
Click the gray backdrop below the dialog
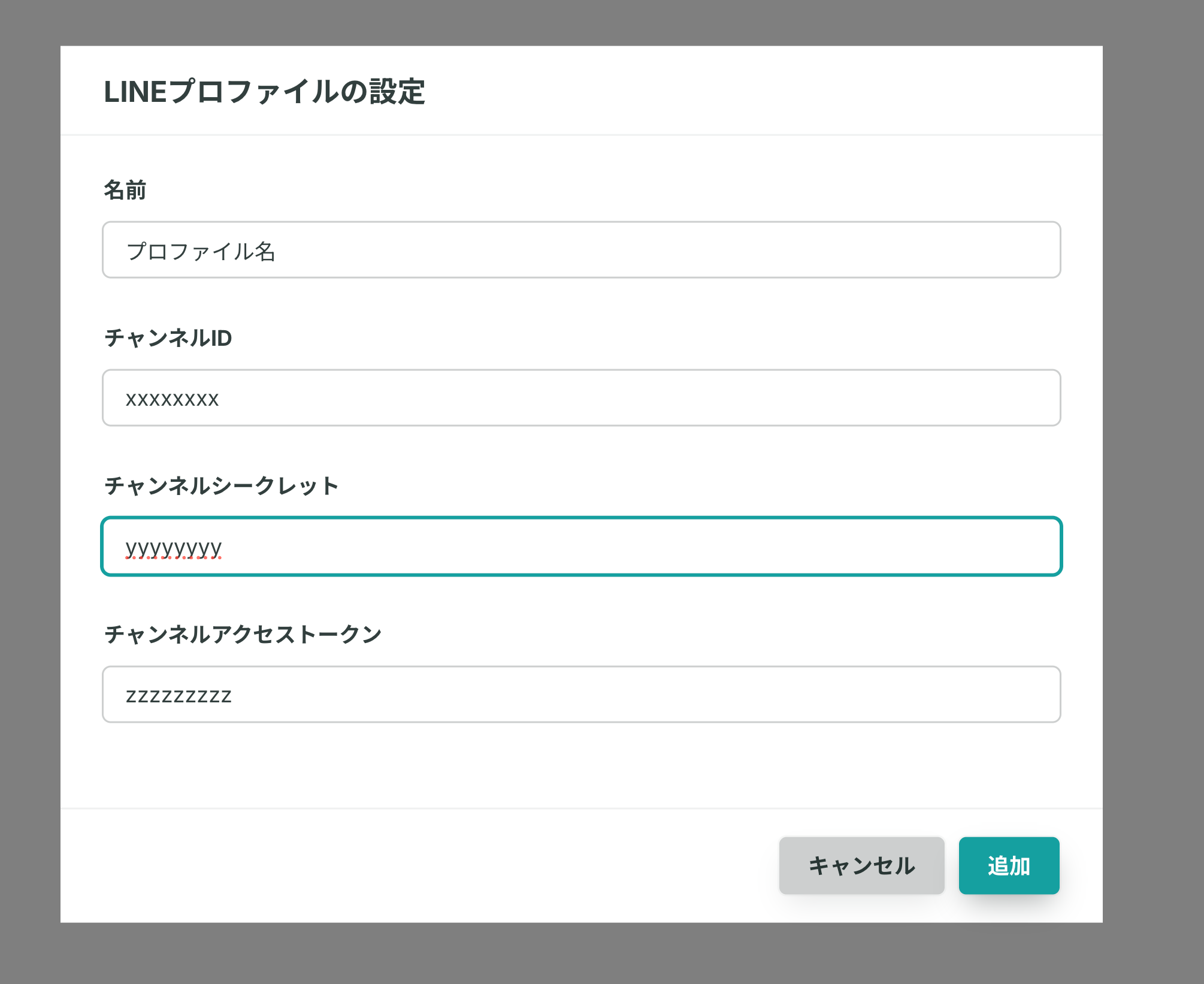click(x=602, y=953)
